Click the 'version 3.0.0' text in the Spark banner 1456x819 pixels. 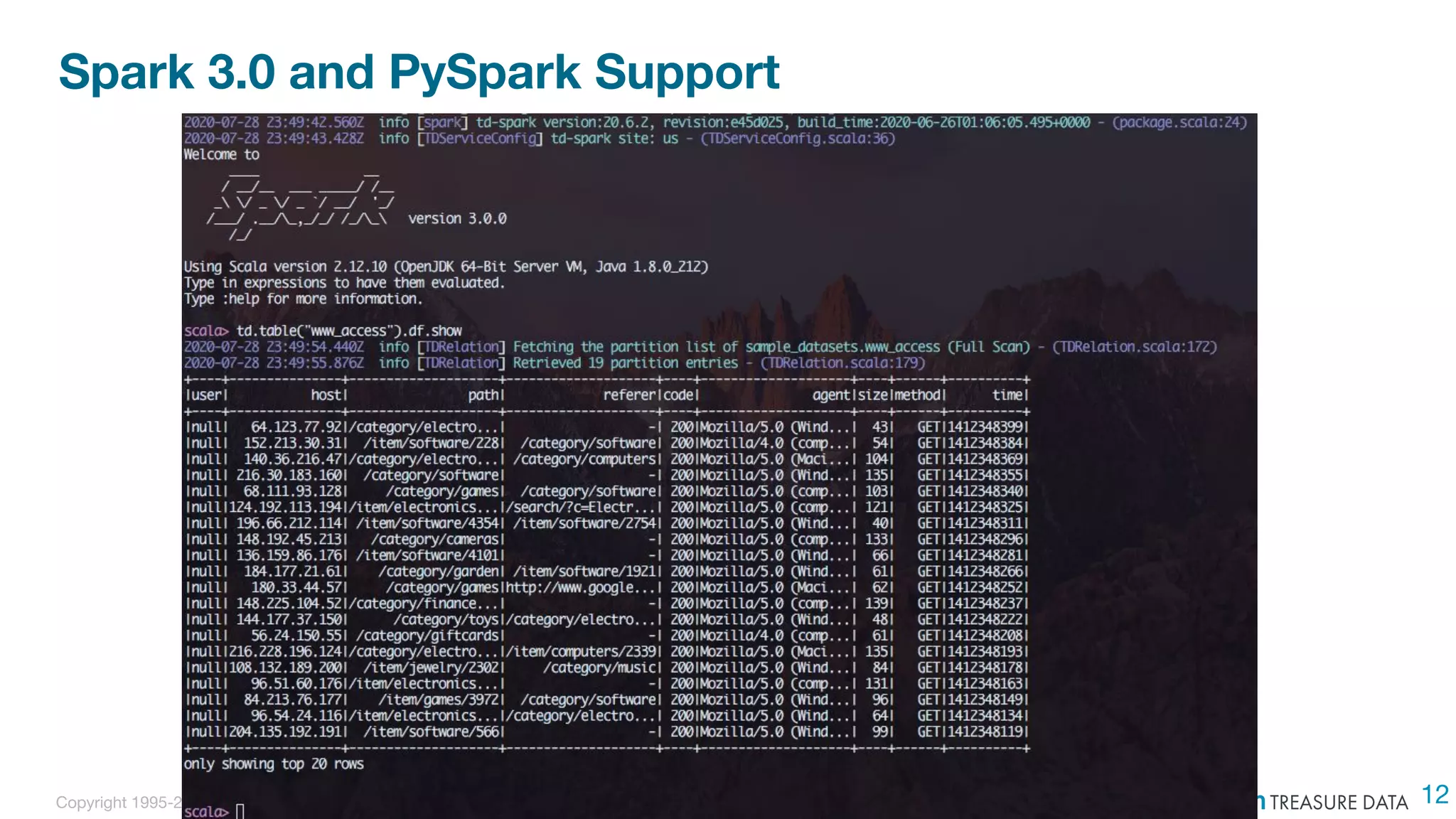point(457,218)
